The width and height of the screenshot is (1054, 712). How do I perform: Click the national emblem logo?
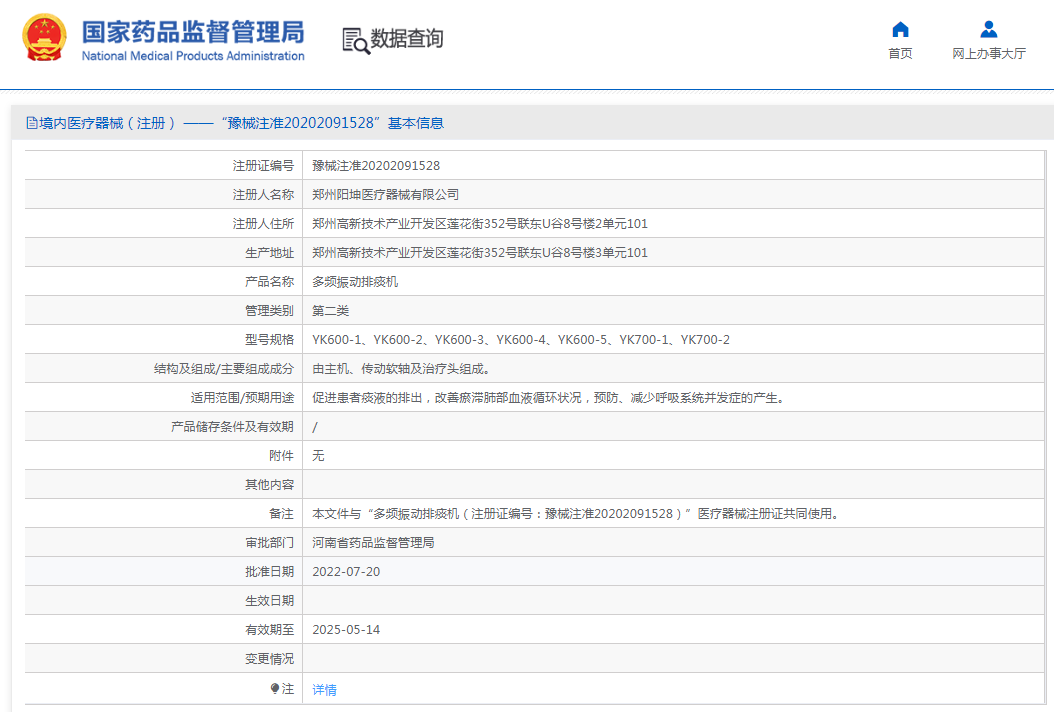pyautogui.click(x=44, y=38)
